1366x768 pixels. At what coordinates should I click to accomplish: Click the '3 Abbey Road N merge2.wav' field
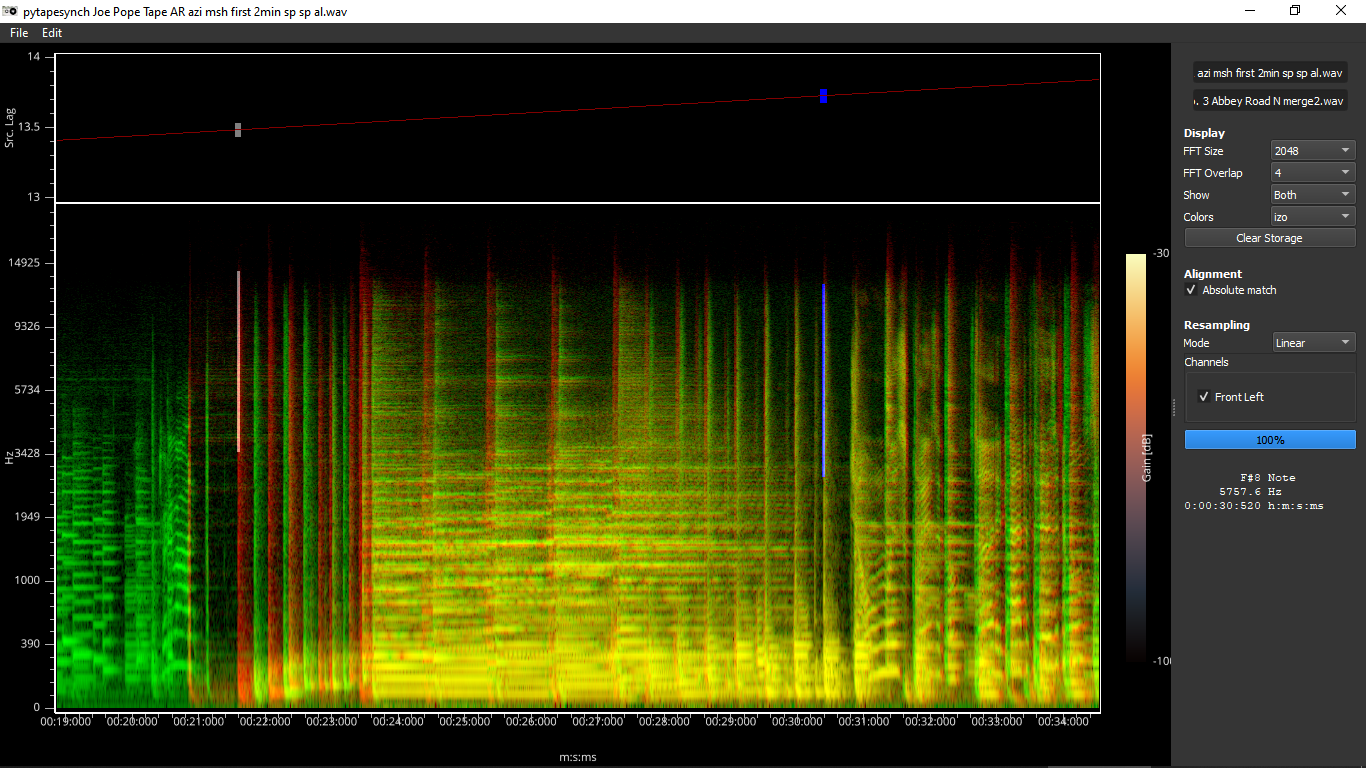(x=1270, y=101)
